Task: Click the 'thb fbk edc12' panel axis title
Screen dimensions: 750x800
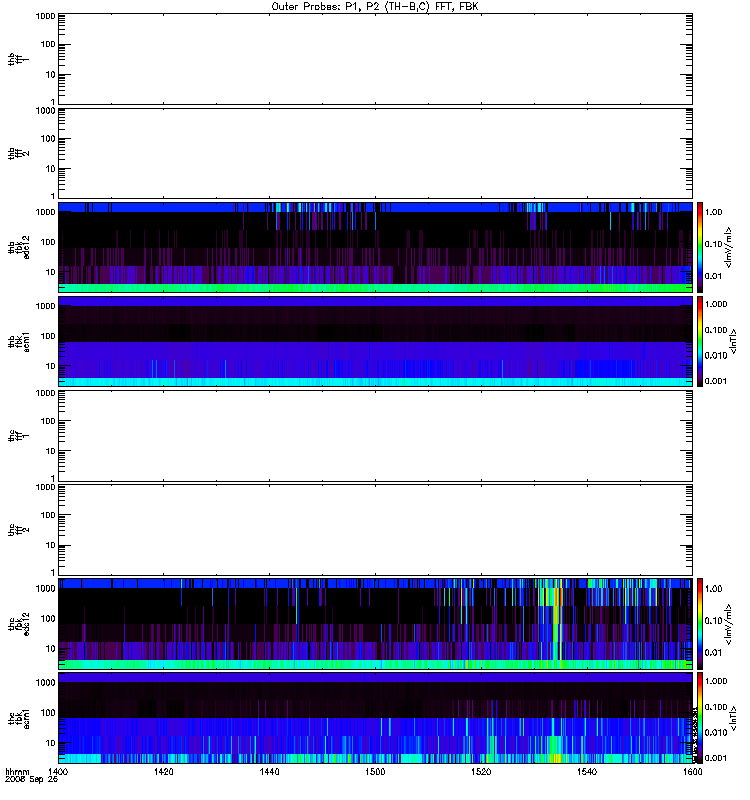Action: 18,247
